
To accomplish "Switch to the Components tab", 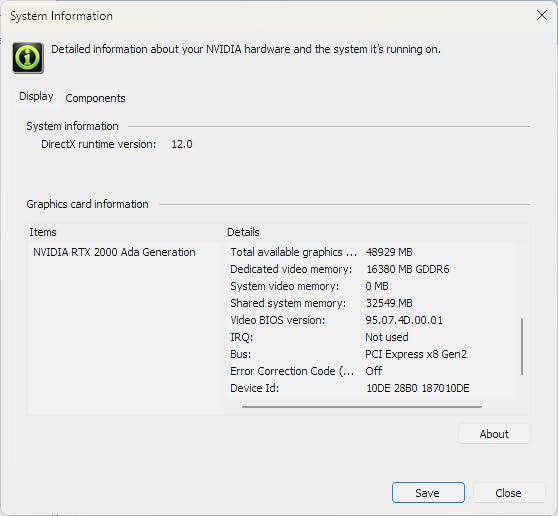I will (x=95, y=98).
